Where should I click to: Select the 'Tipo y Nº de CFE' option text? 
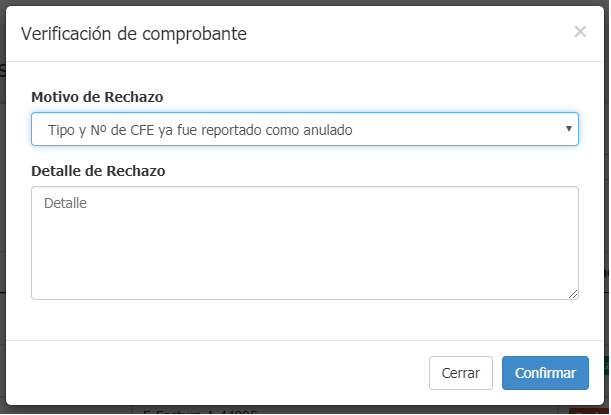pos(101,130)
